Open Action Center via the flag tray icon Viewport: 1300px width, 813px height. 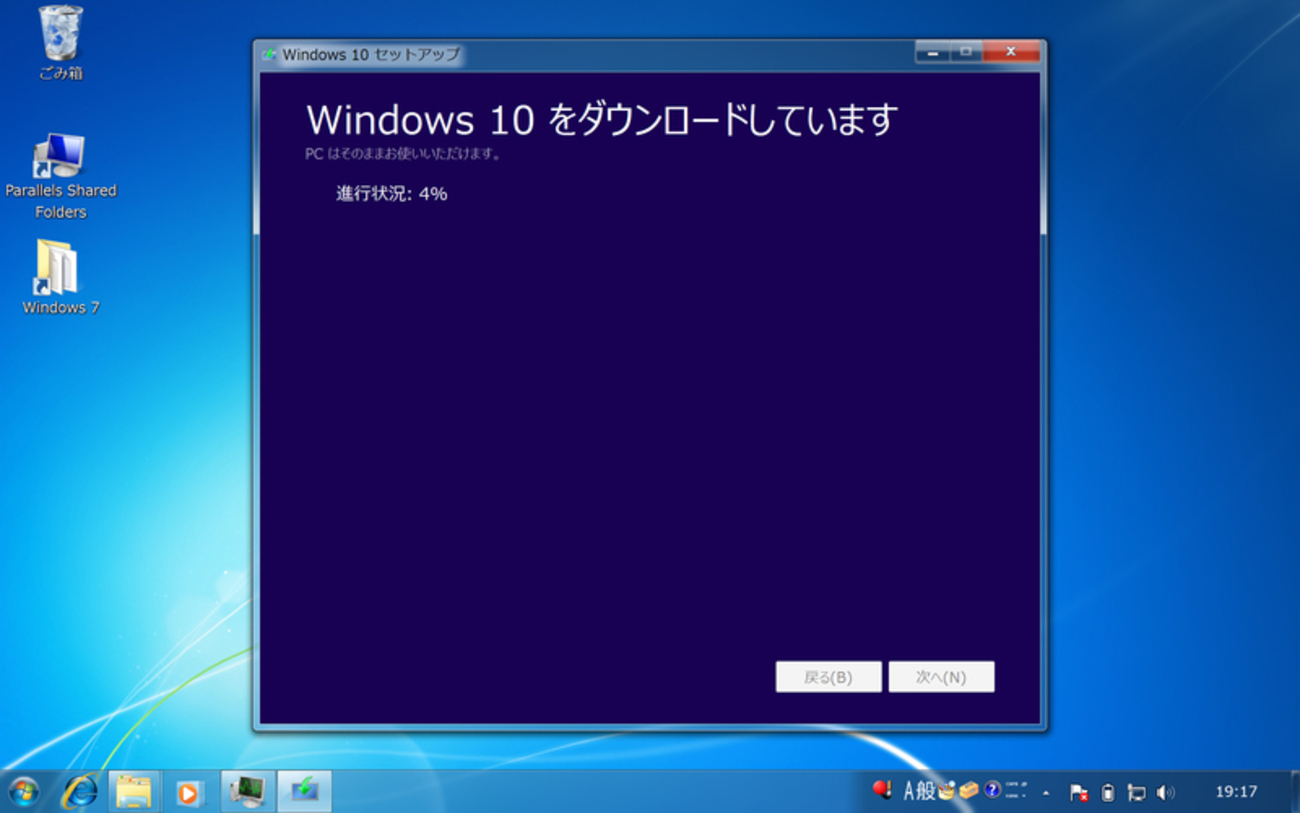point(1080,792)
